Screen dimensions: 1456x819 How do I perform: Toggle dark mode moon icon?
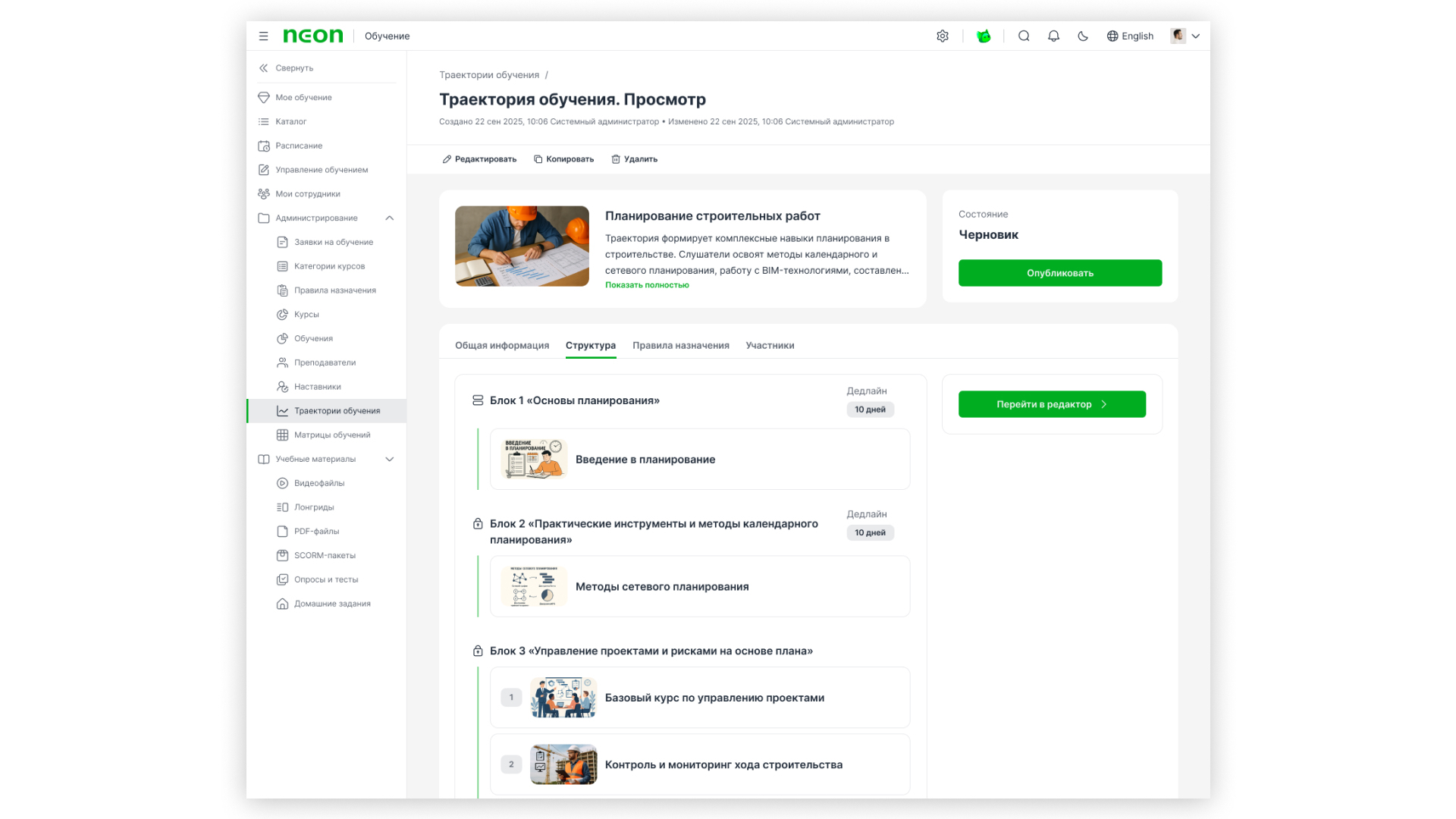click(1083, 36)
